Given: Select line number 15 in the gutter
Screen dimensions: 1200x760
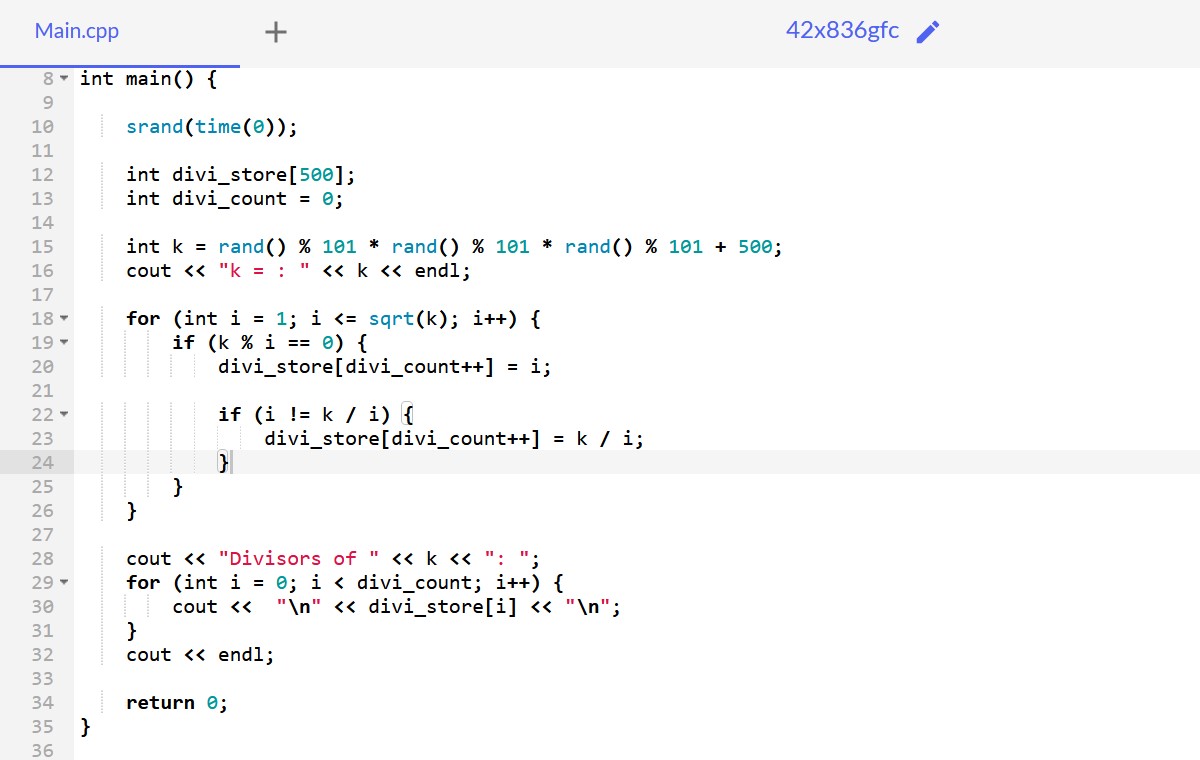Looking at the screenshot, I should [x=43, y=247].
